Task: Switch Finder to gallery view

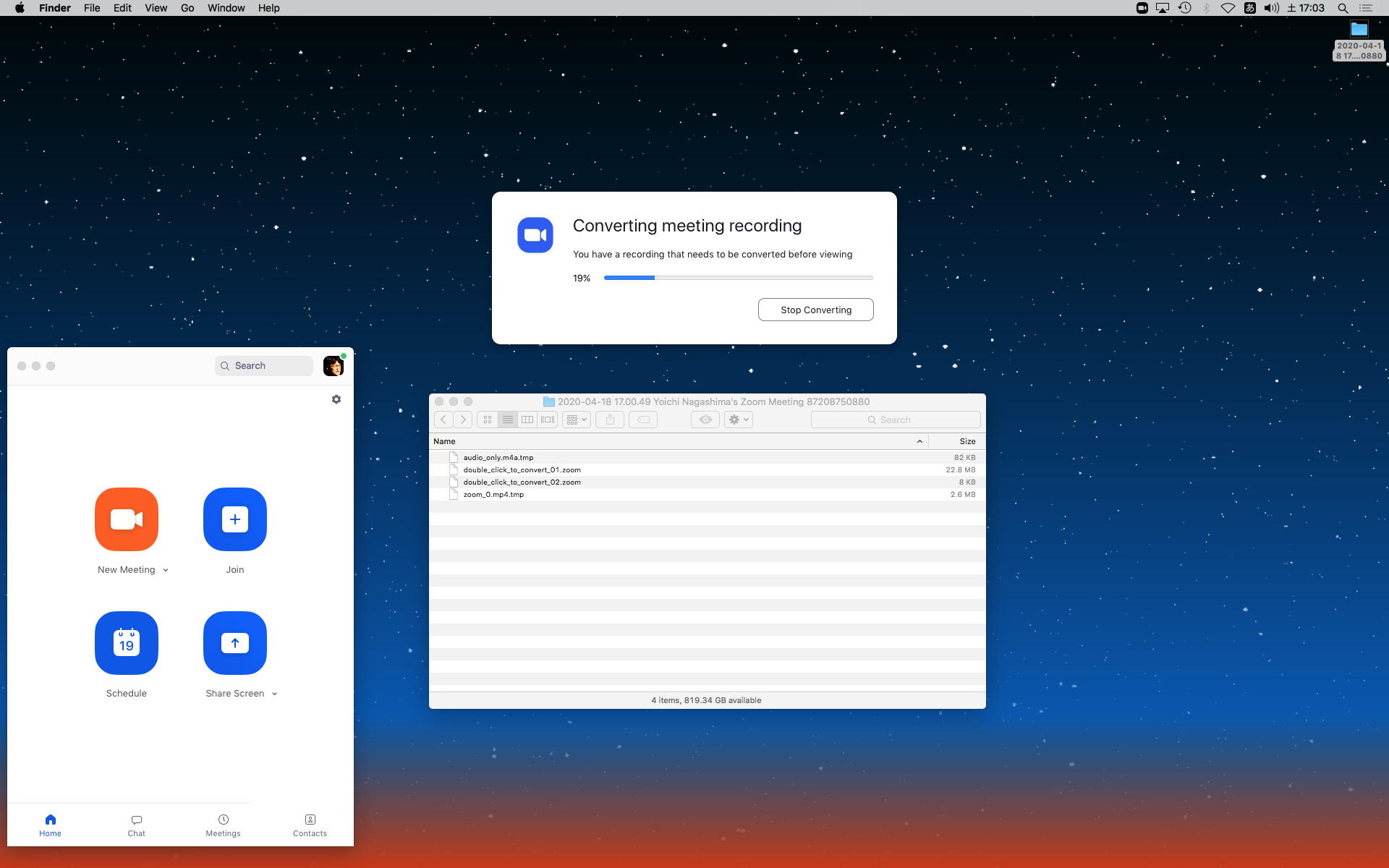Action: coord(548,420)
